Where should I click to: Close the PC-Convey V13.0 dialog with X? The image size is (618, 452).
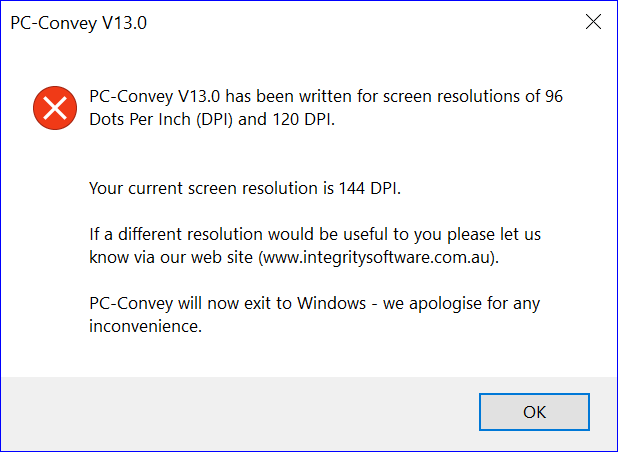click(593, 22)
